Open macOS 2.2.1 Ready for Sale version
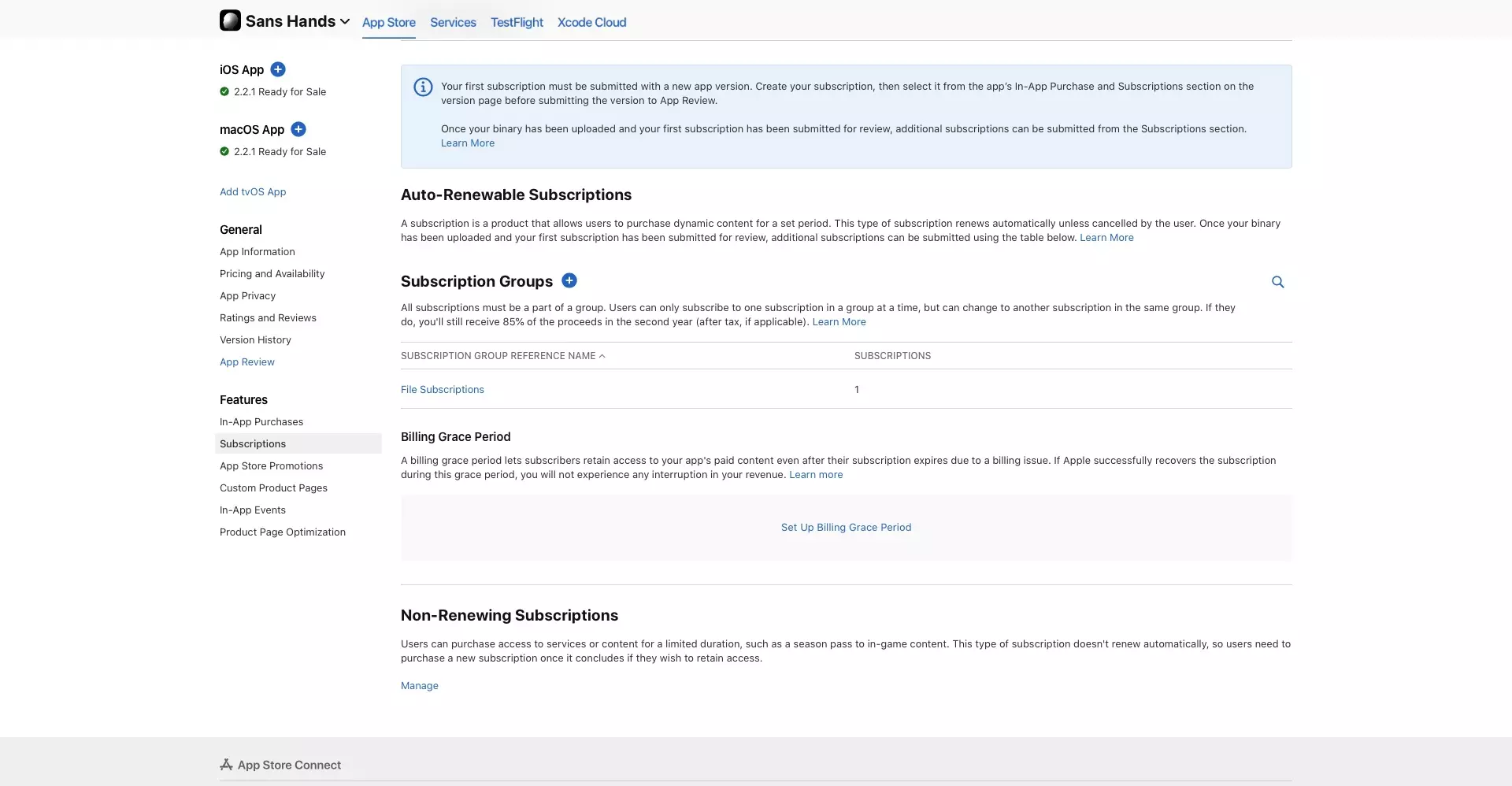The image size is (1512, 786). coord(280,151)
